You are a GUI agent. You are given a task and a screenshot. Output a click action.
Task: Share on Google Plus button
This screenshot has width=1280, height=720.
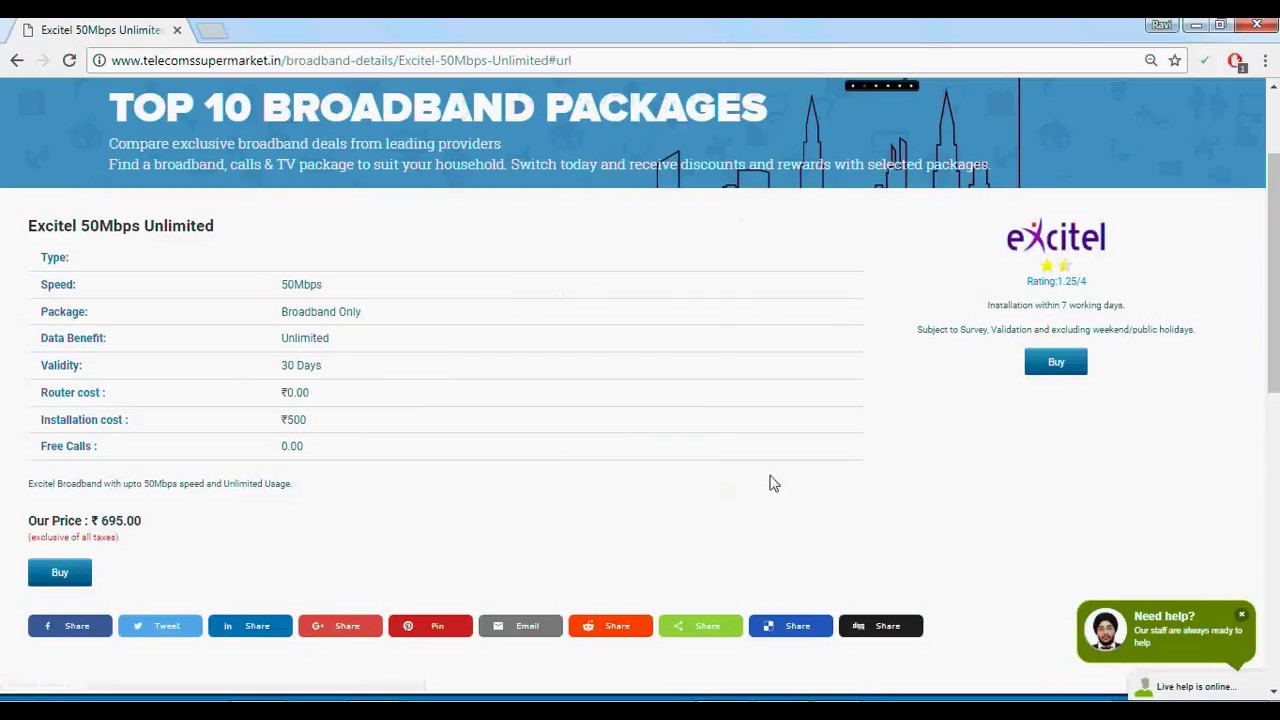pos(340,626)
